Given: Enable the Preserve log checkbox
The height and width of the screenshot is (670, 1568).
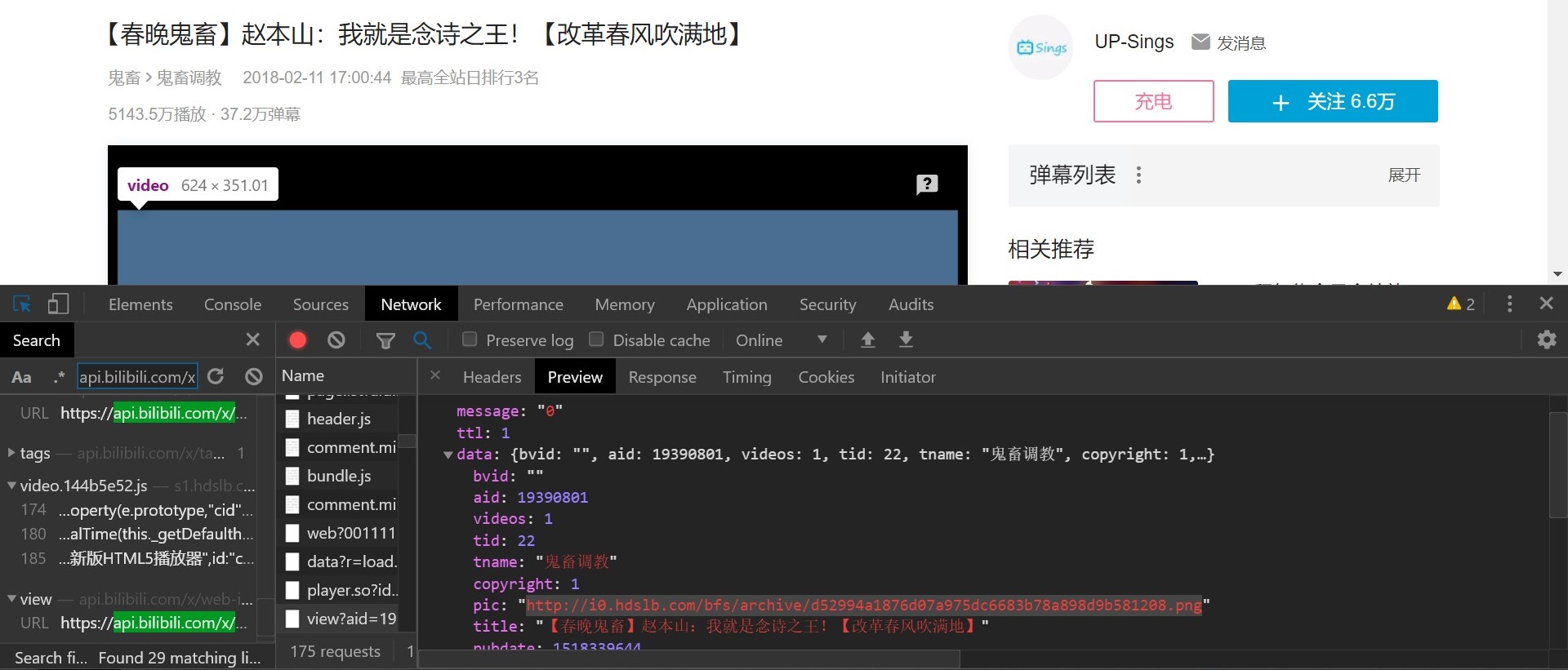Looking at the screenshot, I should click(x=470, y=339).
